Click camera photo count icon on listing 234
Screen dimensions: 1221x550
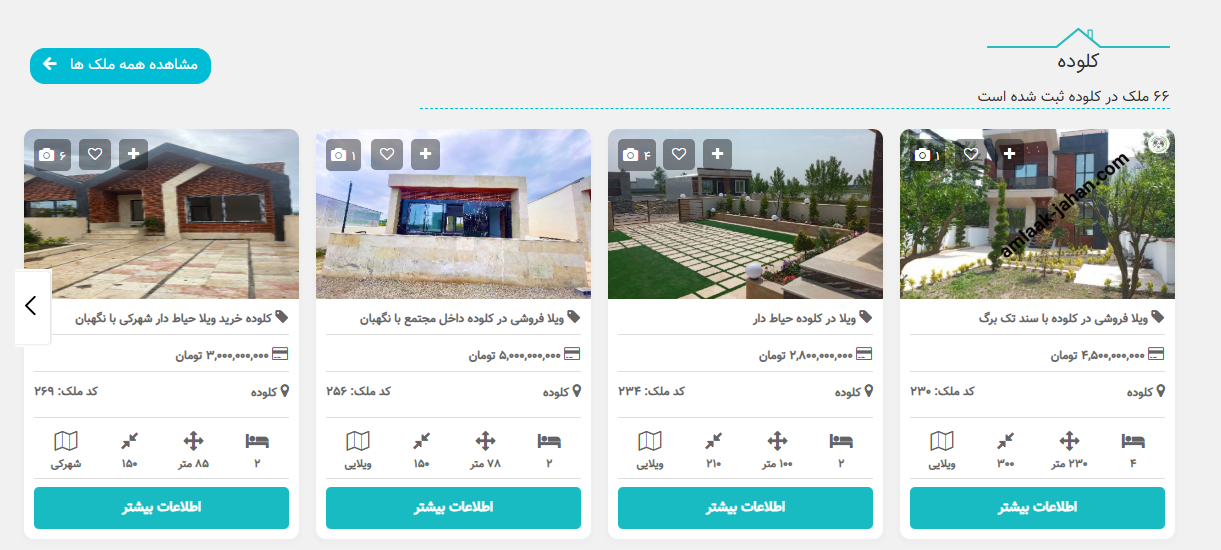point(636,154)
